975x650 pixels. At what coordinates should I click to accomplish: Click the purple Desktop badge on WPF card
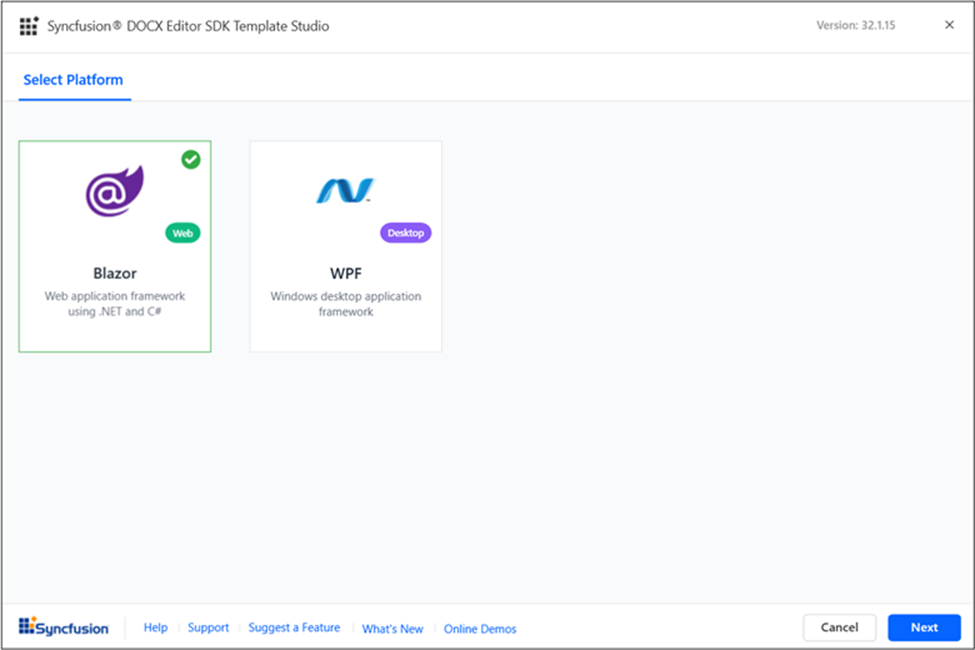click(405, 232)
